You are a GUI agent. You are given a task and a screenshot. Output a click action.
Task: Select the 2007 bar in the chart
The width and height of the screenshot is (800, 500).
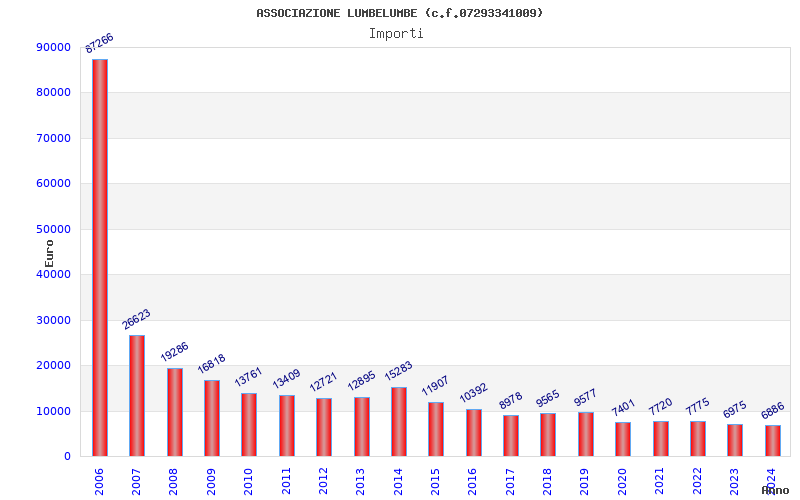(x=137, y=395)
